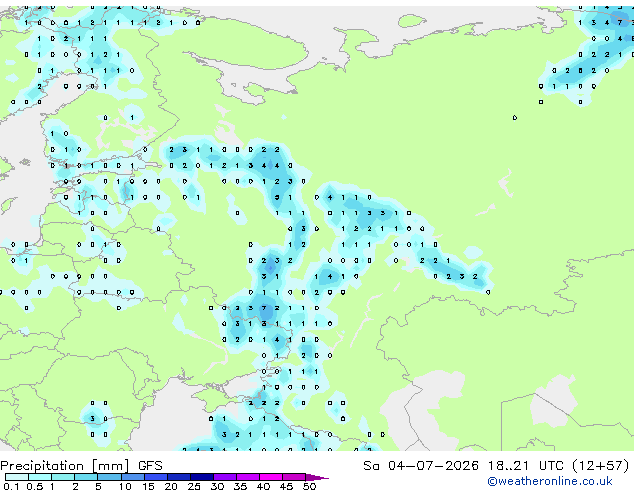Pick the 45–50 mm legend color swatch
Image resolution: width=634 pixels, height=490 pixels.
tap(294, 477)
